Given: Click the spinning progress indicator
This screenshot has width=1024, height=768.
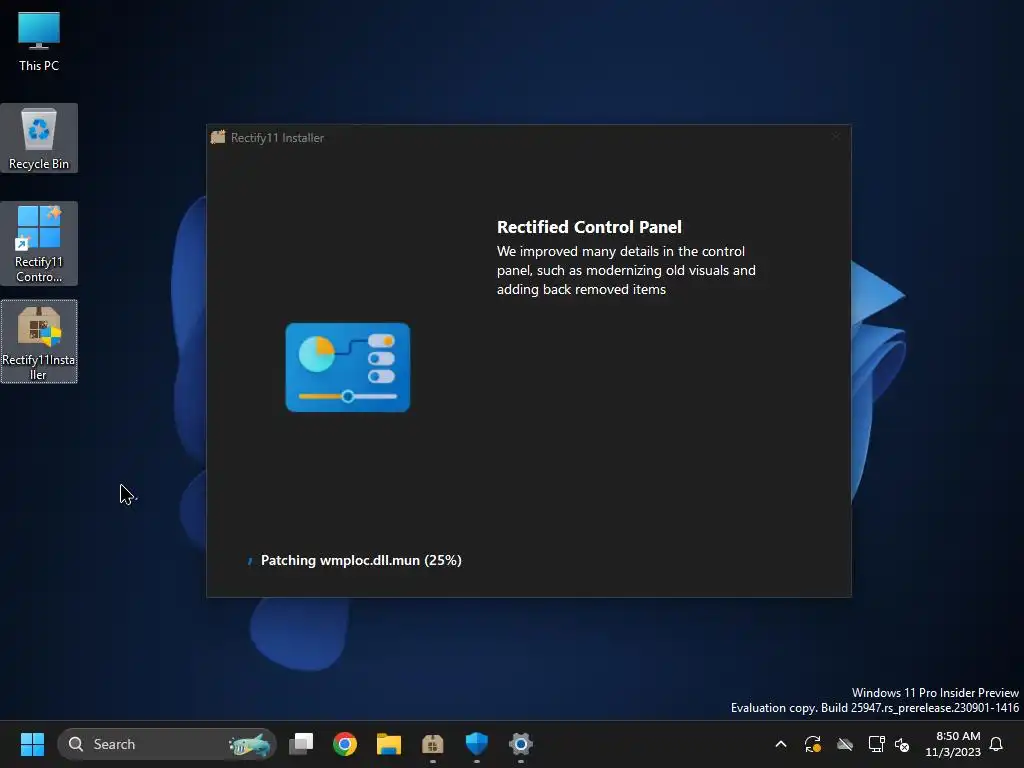Looking at the screenshot, I should coord(249,561).
